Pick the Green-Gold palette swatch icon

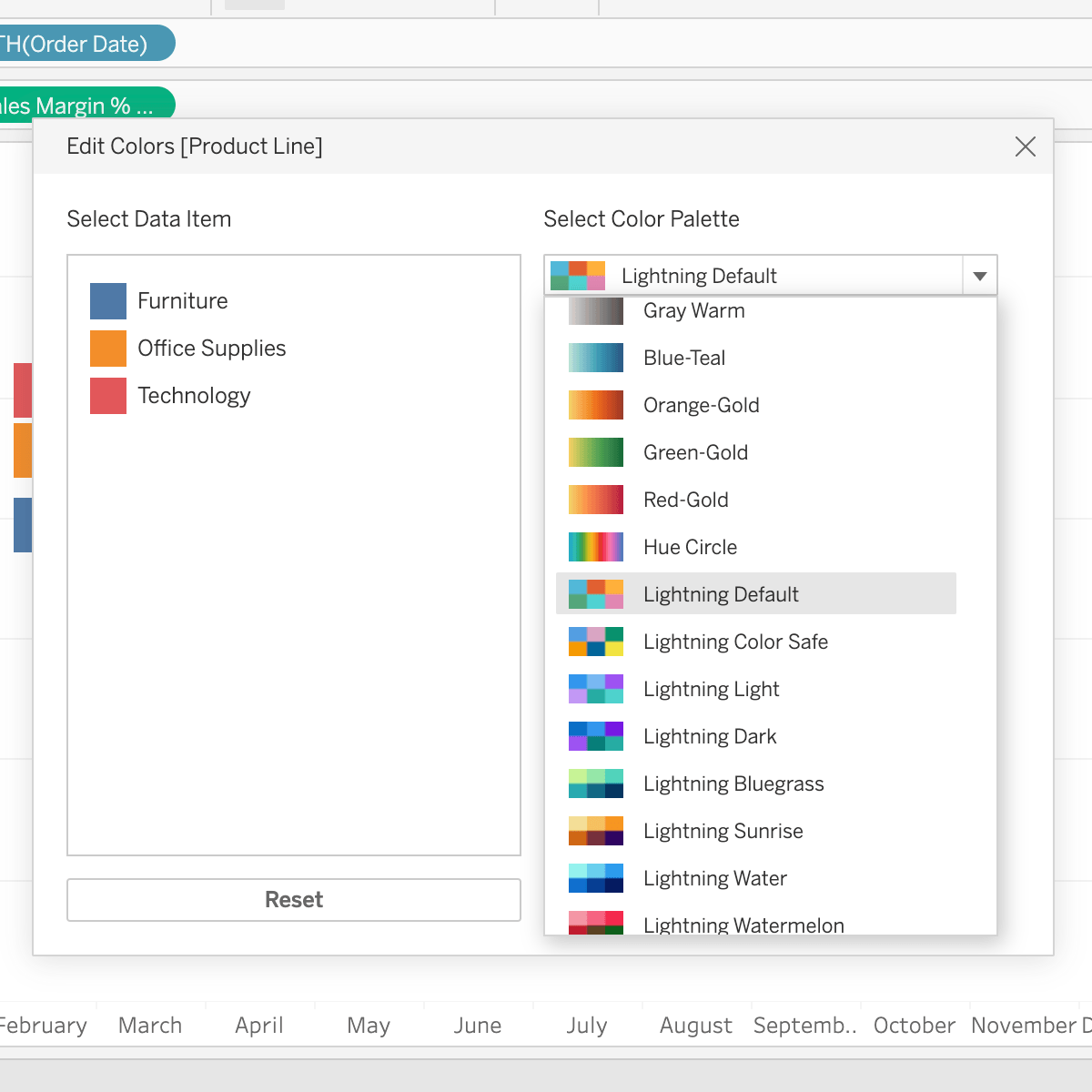pos(596,452)
